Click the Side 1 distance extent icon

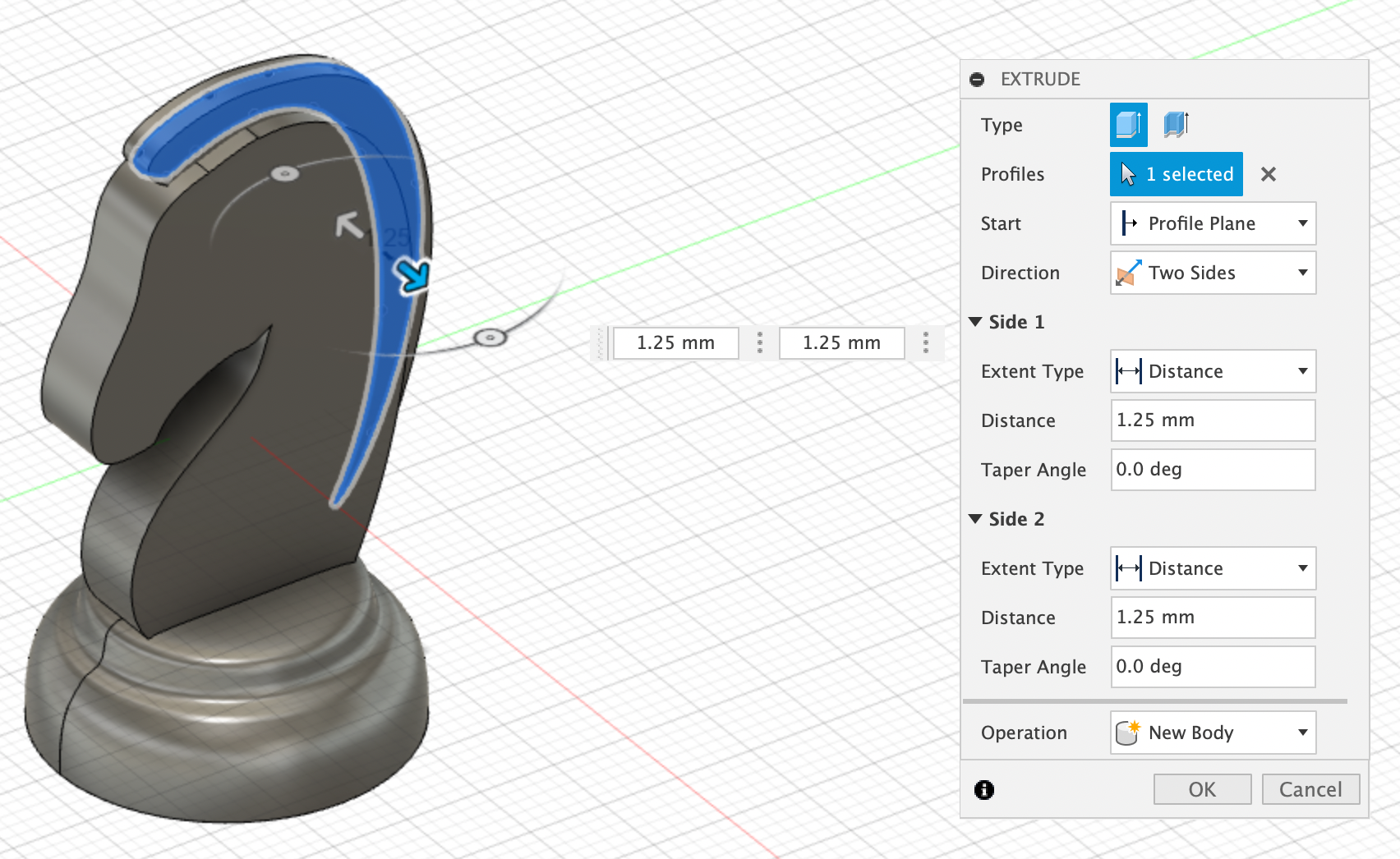point(1129,371)
